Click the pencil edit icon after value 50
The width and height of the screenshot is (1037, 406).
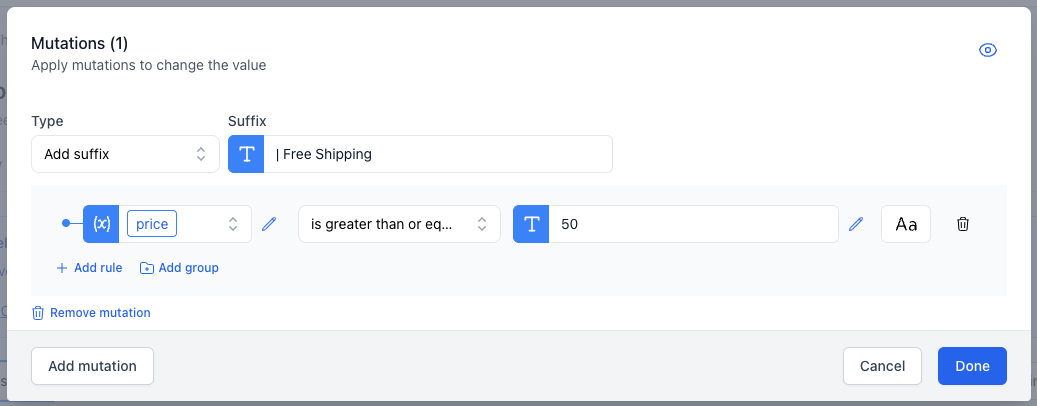click(856, 224)
